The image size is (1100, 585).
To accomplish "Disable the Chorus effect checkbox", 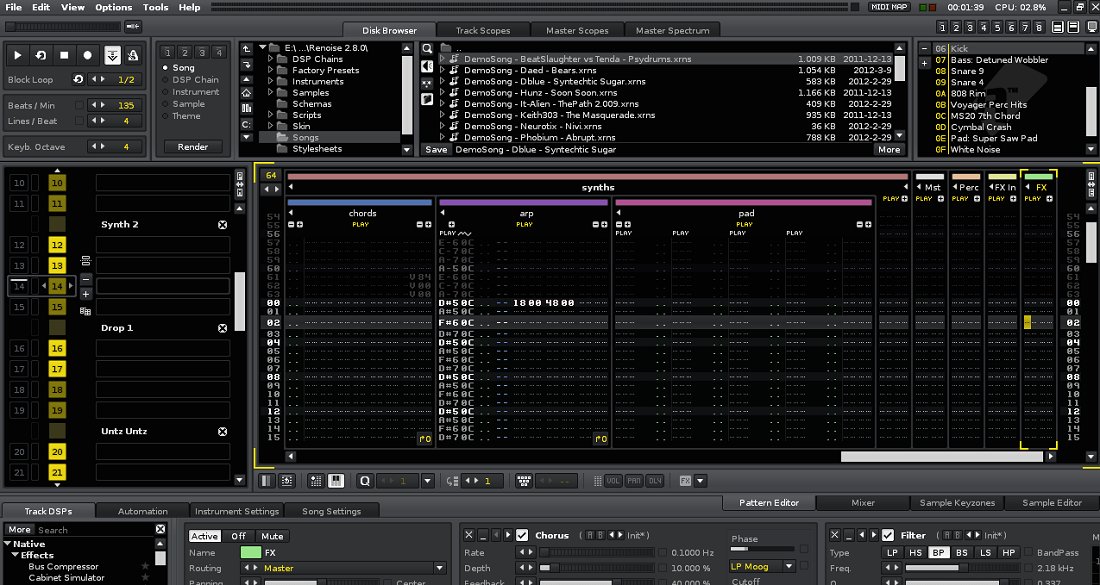I will click(x=522, y=535).
